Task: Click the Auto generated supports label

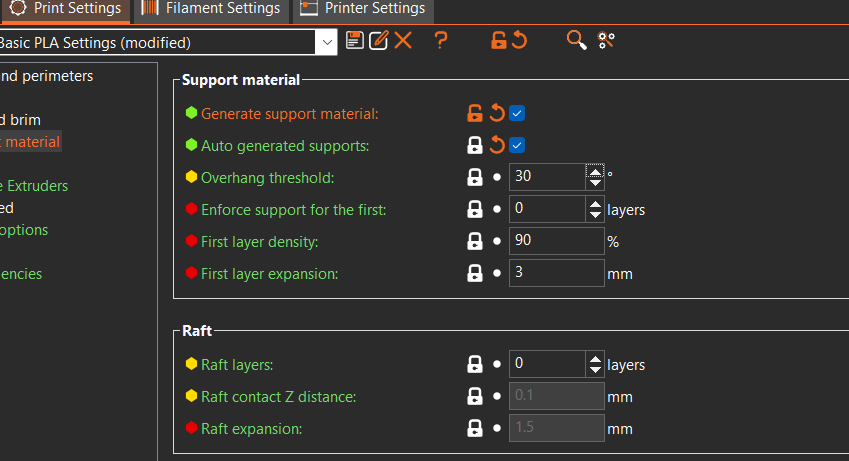Action: [285, 146]
